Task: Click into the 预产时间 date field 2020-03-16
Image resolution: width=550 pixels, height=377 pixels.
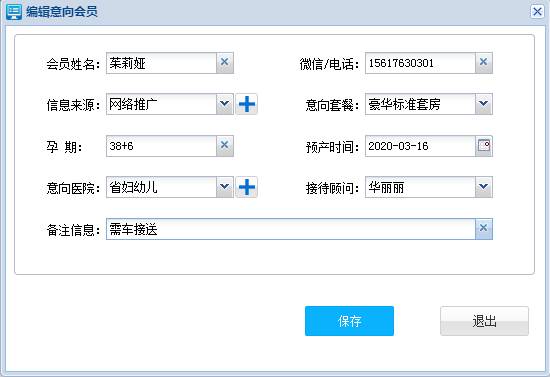Action: (420, 146)
